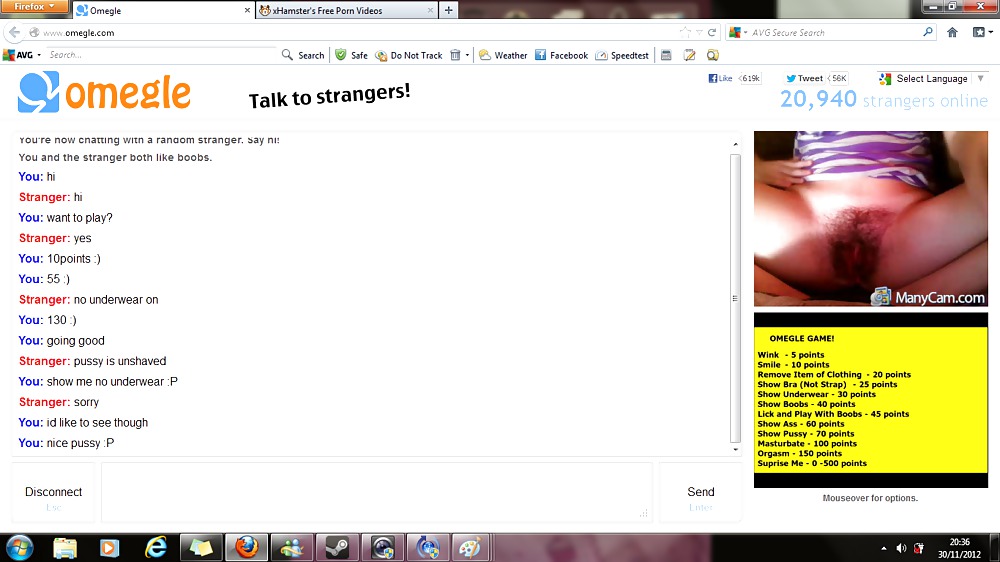Open the Firefox menu dropdown
Image resolution: width=1000 pixels, height=562 pixels.
[x=35, y=7]
